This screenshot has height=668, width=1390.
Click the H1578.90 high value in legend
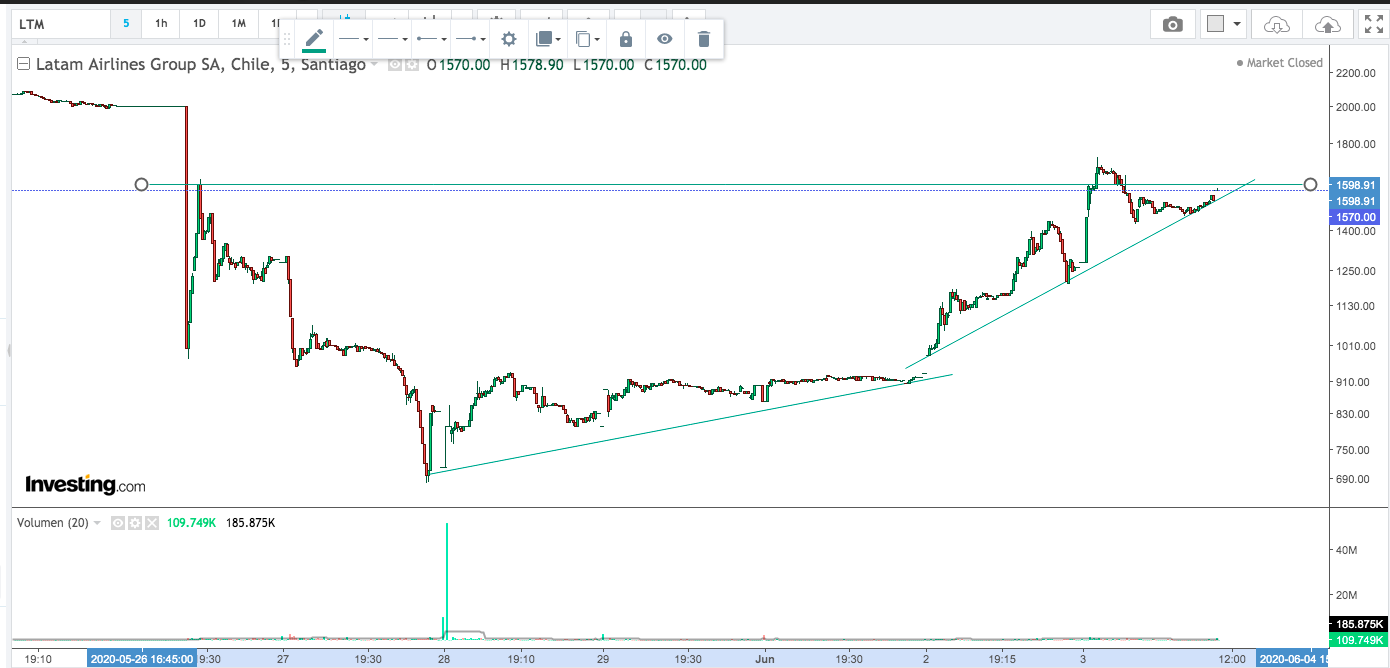[x=532, y=65]
